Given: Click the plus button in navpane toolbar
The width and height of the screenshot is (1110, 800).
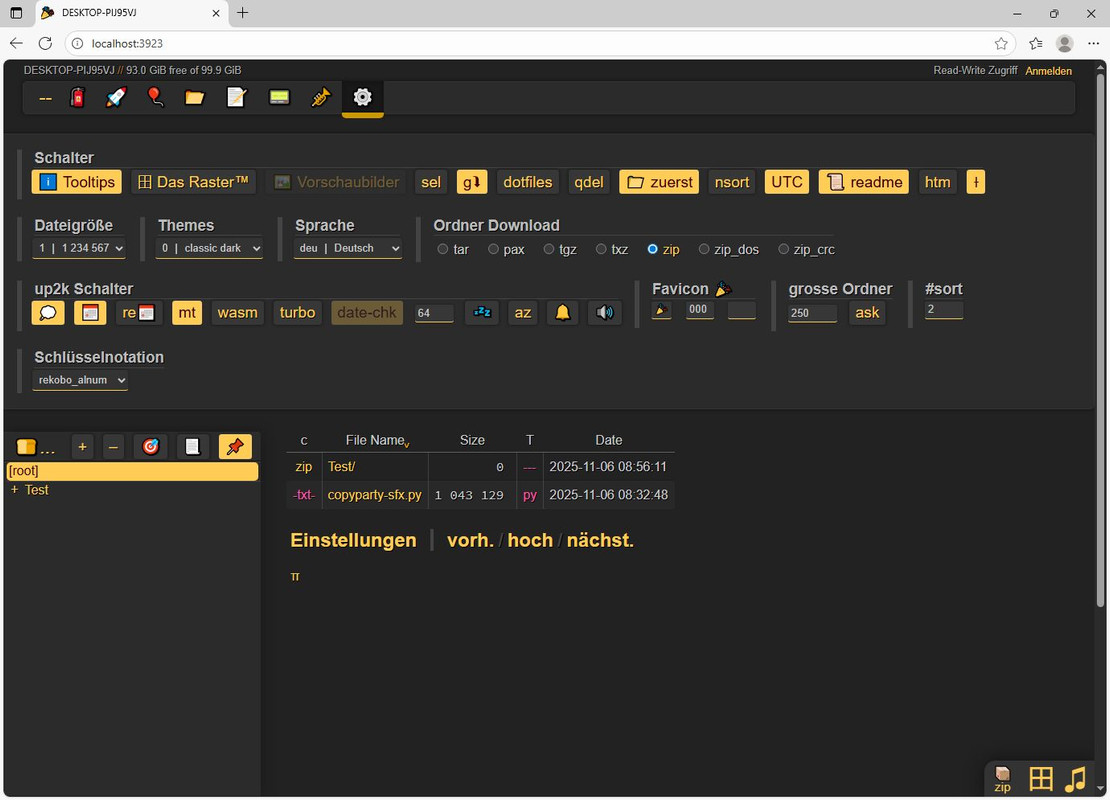Looking at the screenshot, I should 82,447.
